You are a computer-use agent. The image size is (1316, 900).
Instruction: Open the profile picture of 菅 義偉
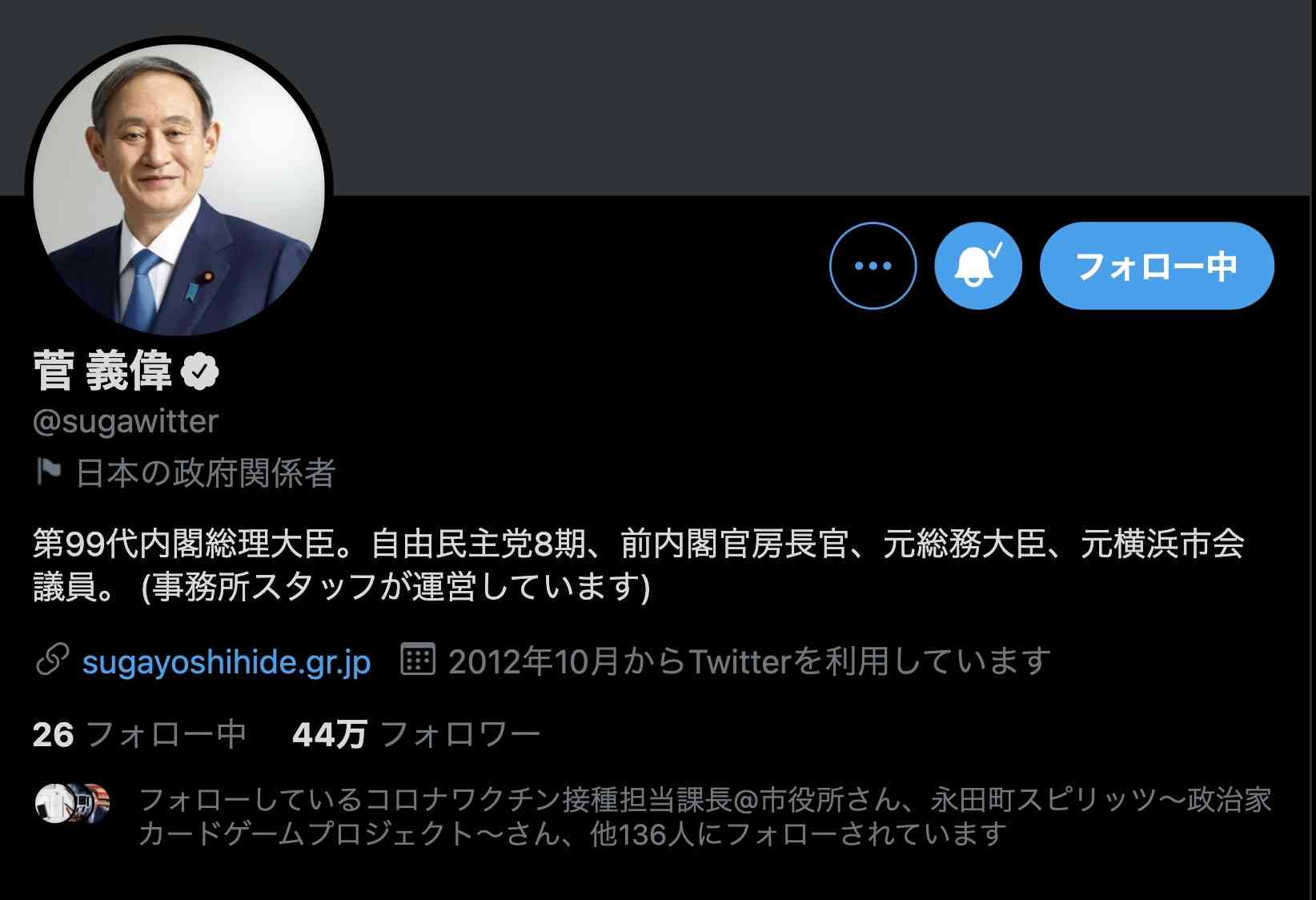[x=179, y=187]
